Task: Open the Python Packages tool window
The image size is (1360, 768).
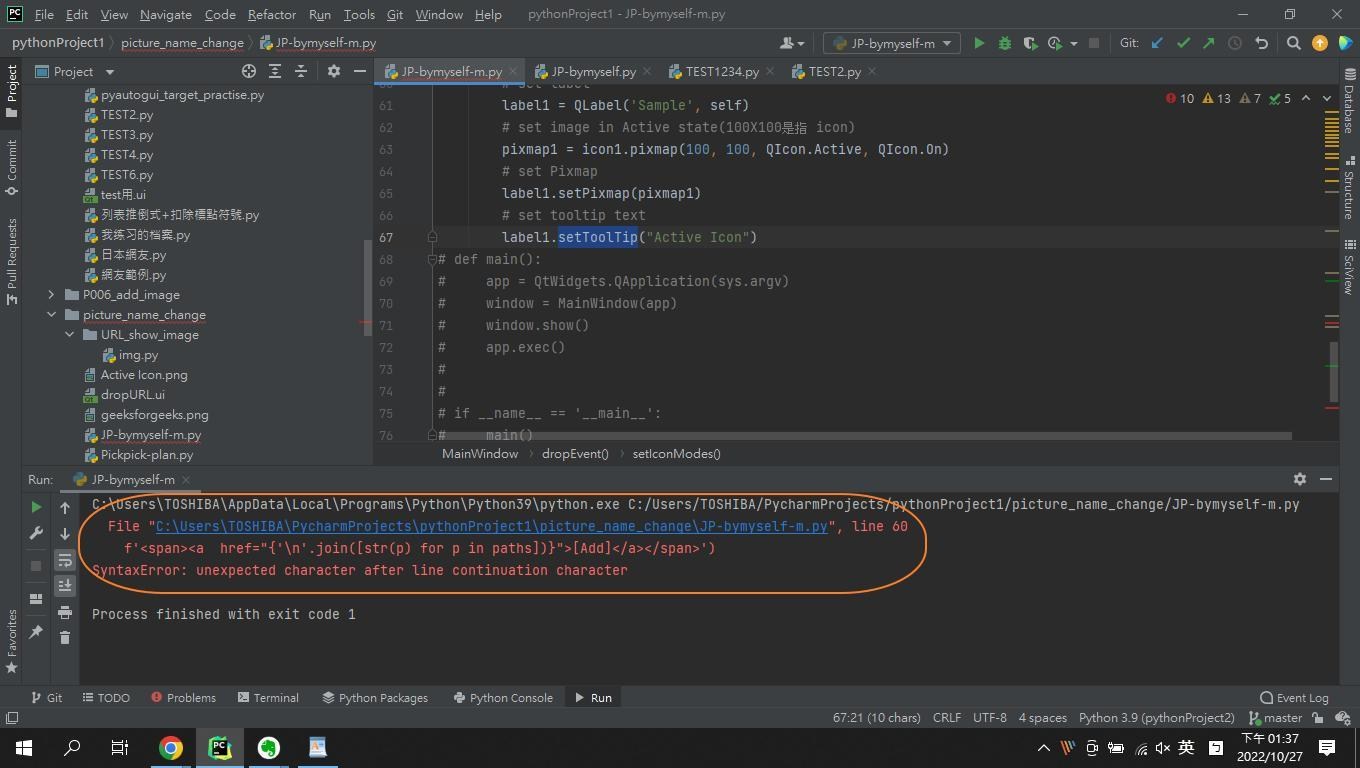Action: 374,698
